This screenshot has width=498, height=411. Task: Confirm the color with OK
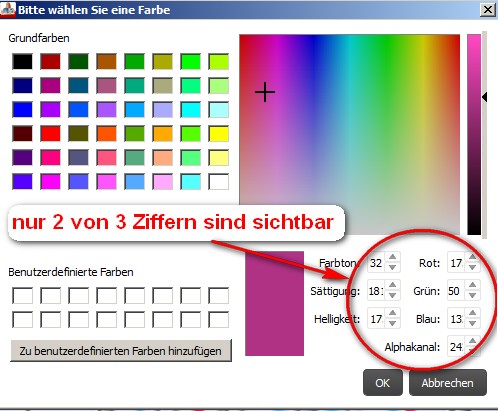pos(382,383)
